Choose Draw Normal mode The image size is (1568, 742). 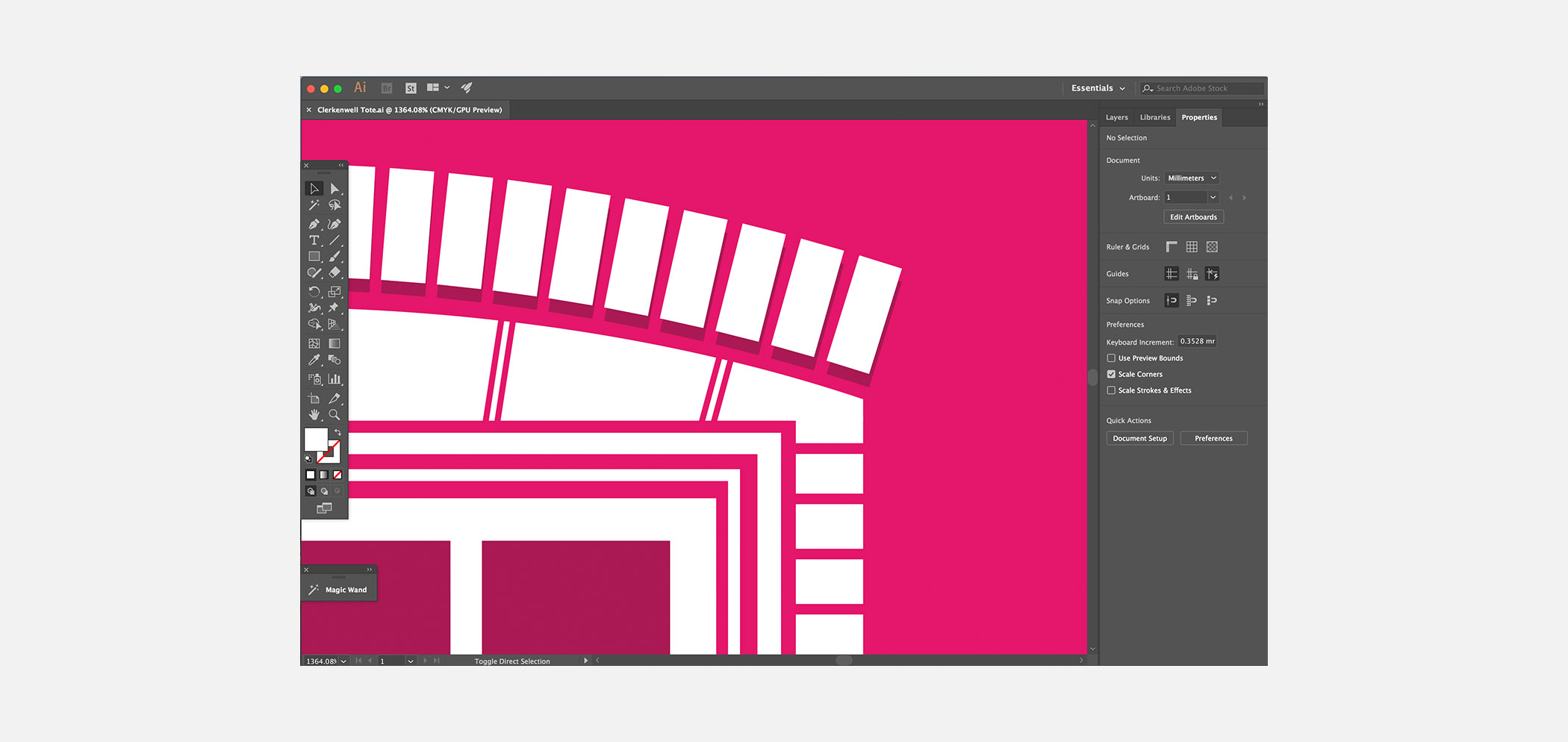(x=311, y=491)
